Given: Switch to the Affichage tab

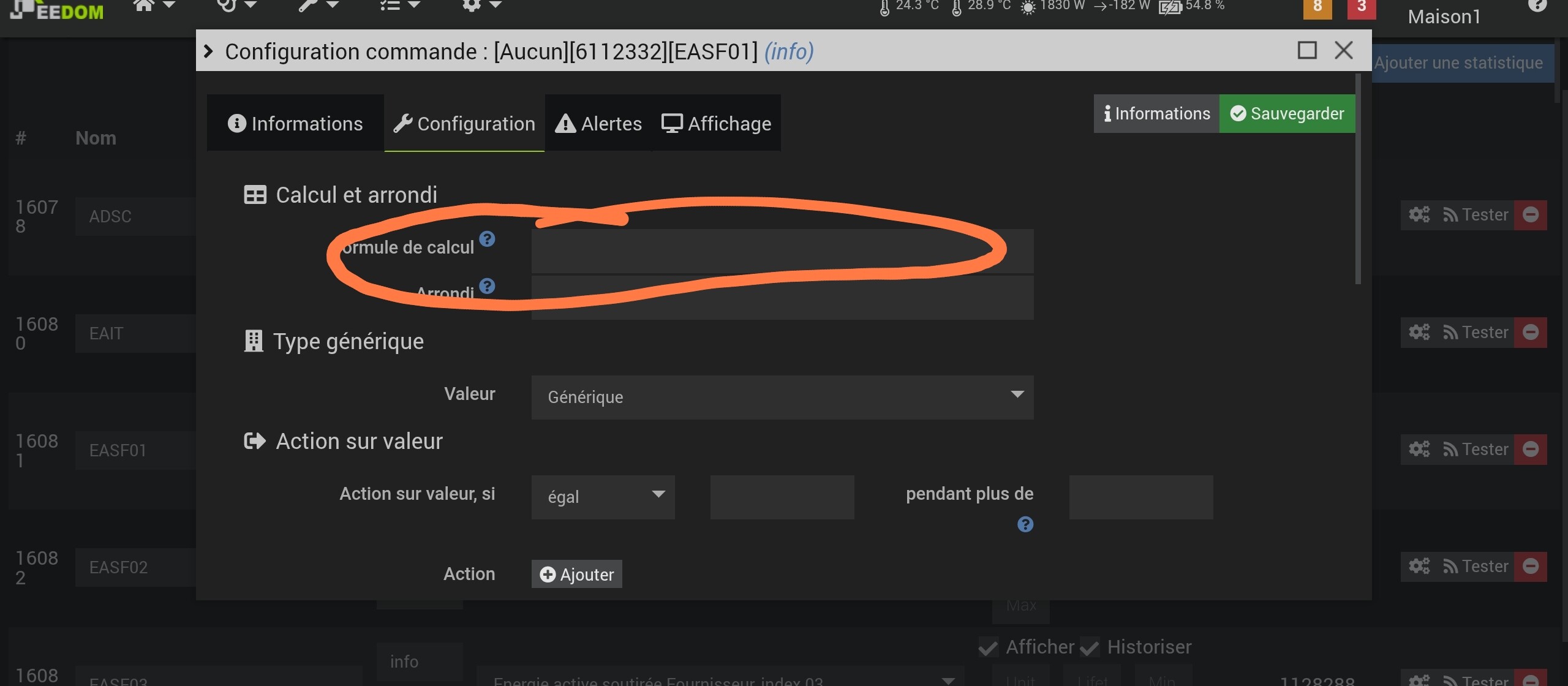Looking at the screenshot, I should point(716,124).
